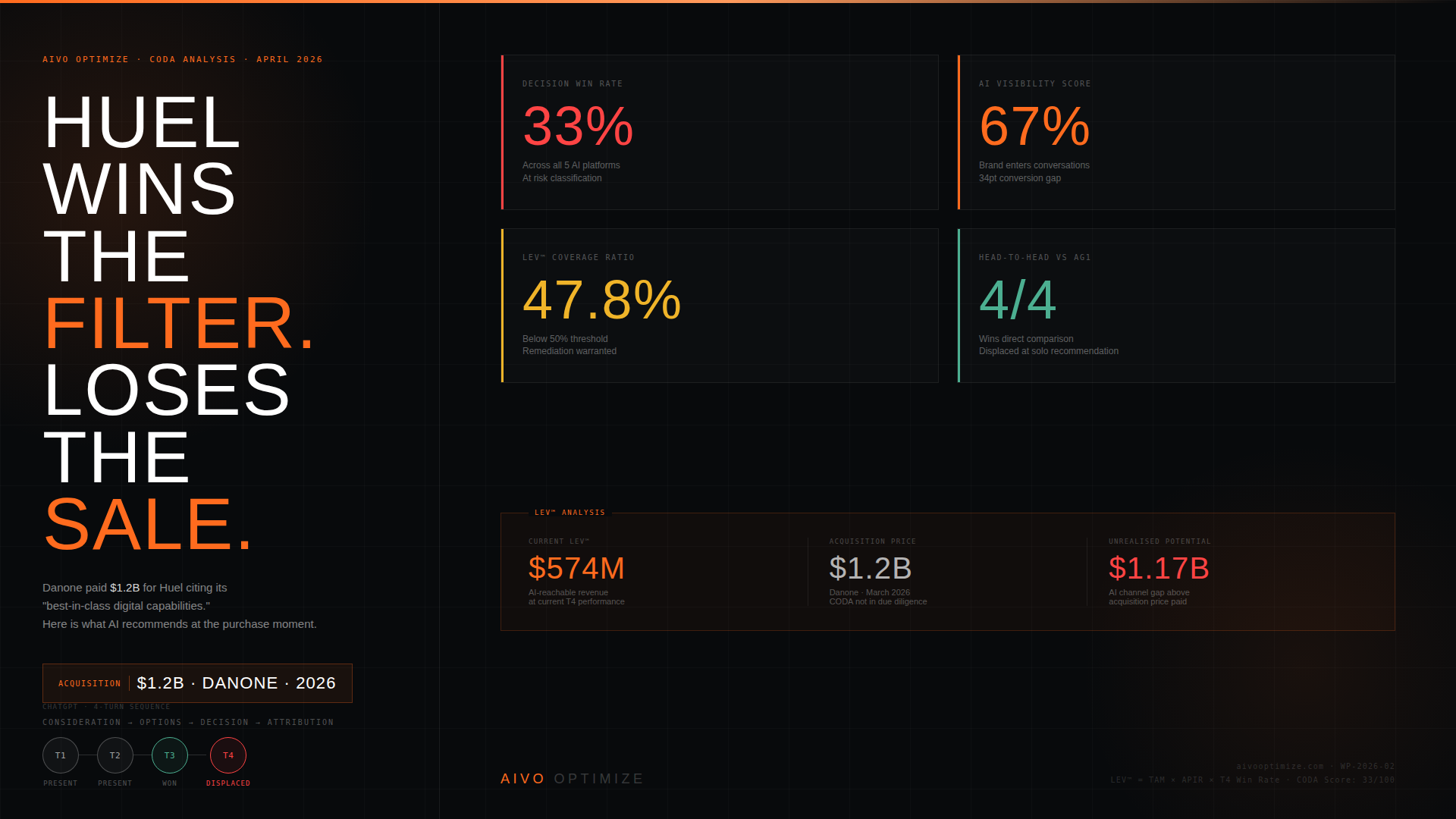Click the OPTIONS step label
The height and width of the screenshot is (819, 1456).
click(161, 723)
